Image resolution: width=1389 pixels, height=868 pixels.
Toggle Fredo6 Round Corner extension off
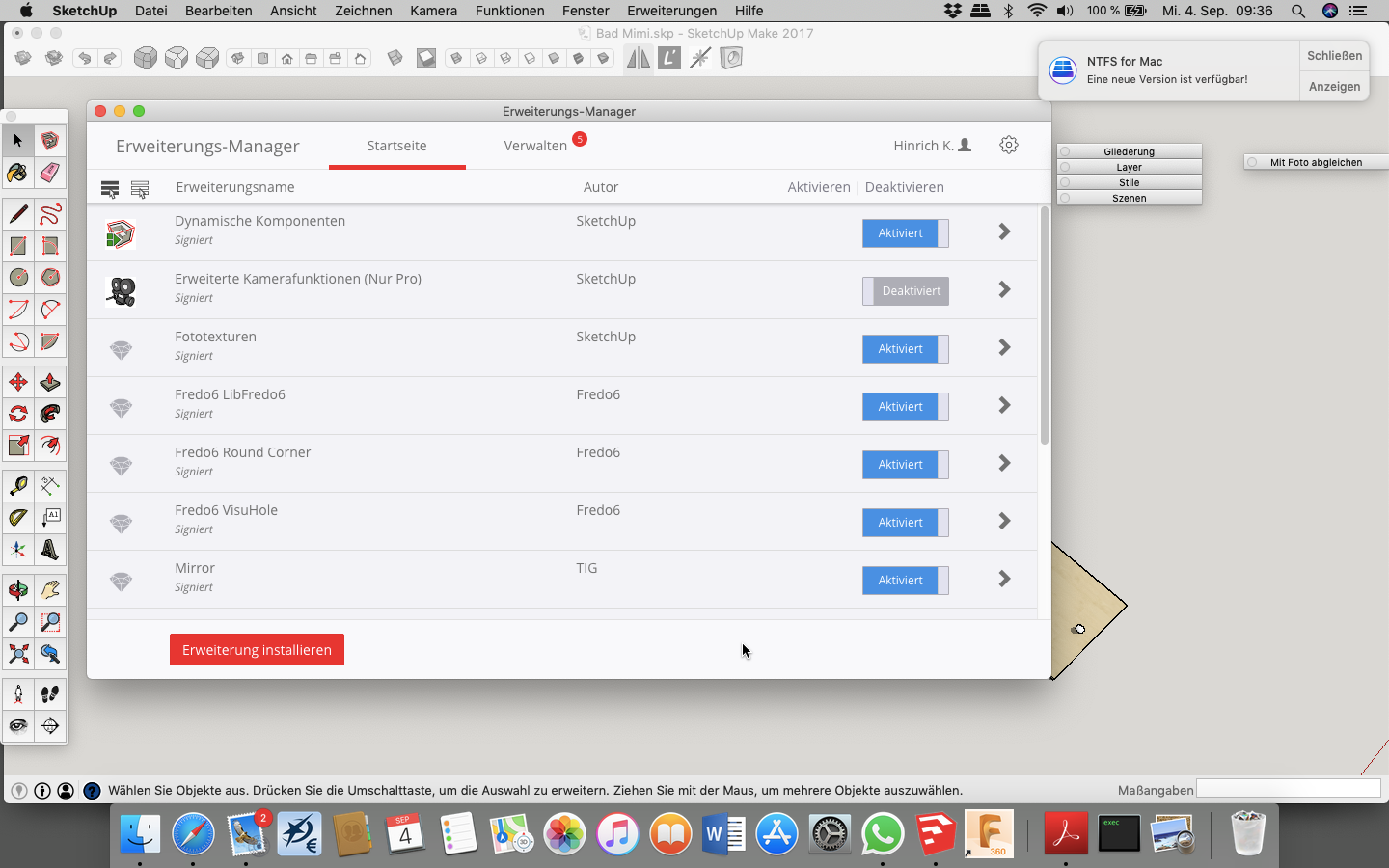click(905, 465)
